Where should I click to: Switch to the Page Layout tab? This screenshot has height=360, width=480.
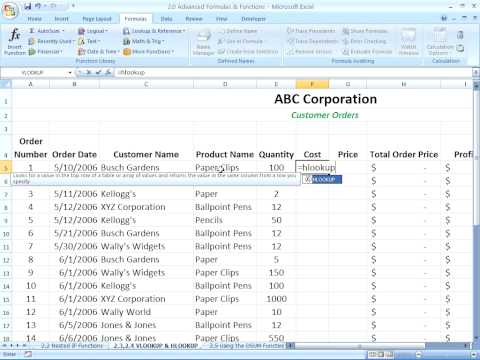97,19
